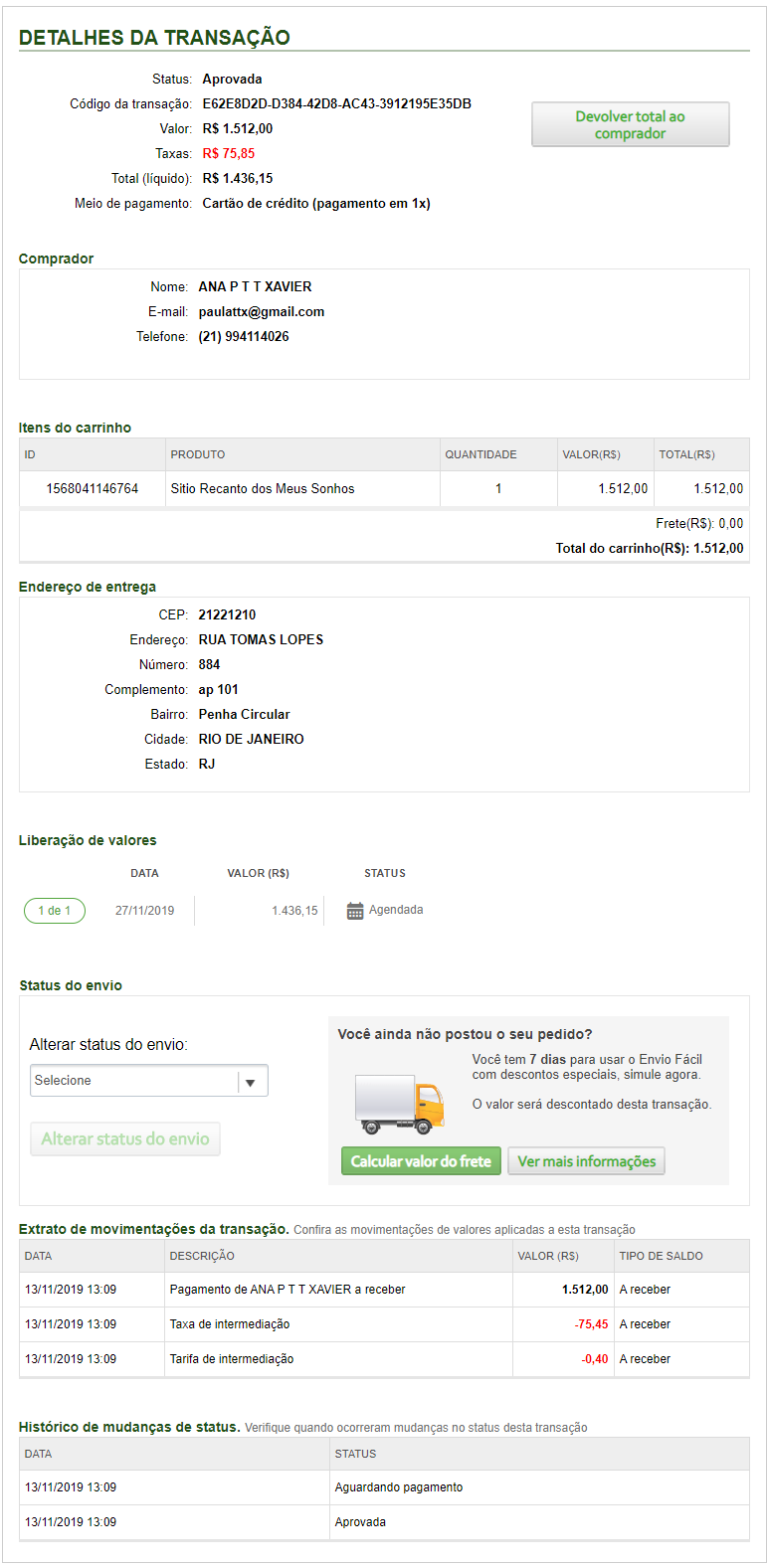Click the buyer phone number (21) 994114026
768x1568 pixels.
tap(244, 337)
